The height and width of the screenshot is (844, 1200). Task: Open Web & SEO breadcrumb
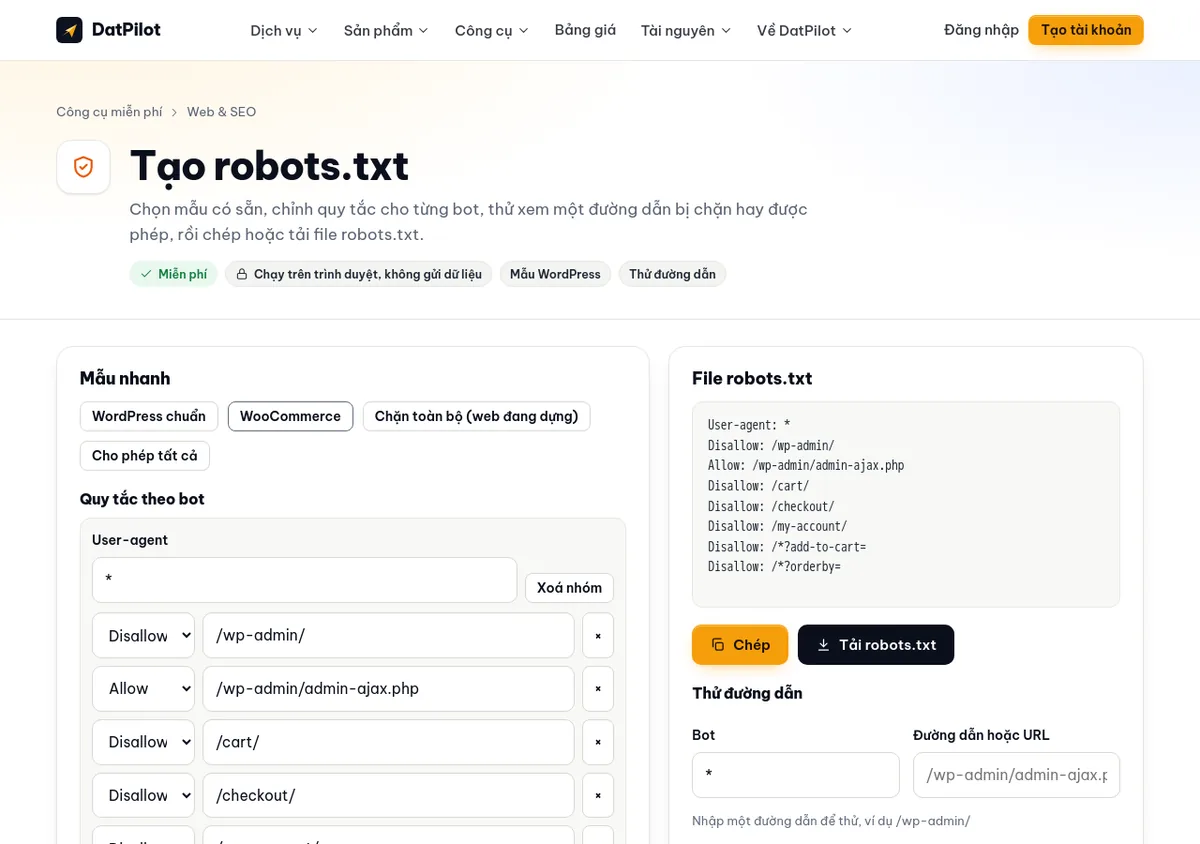[x=221, y=112]
